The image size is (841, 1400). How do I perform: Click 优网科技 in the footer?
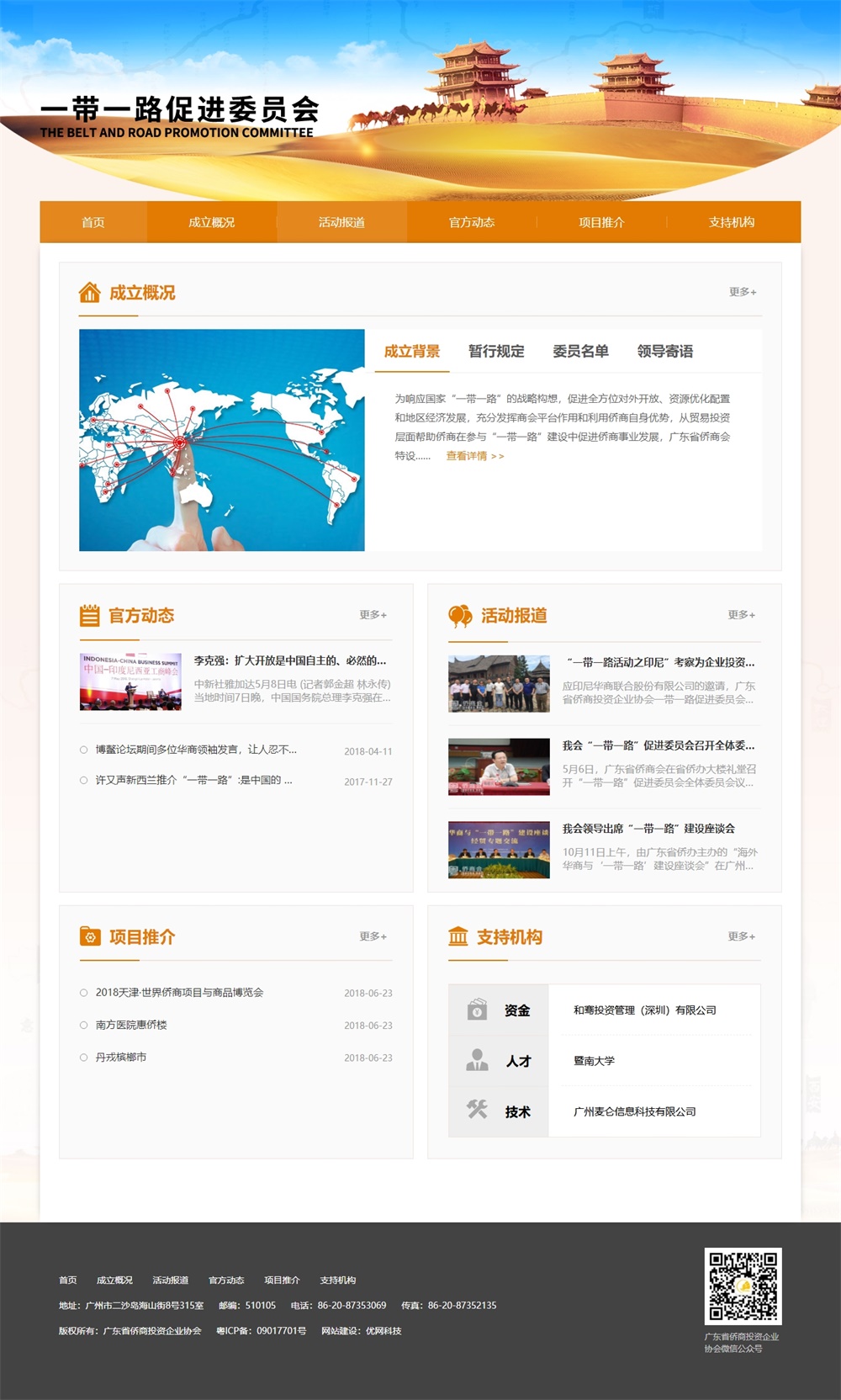pyautogui.click(x=383, y=1331)
